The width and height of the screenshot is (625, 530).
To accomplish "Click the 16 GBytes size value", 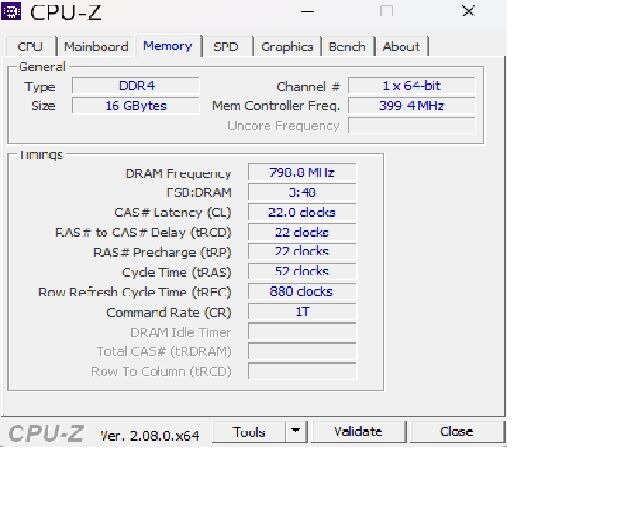I will pos(136,106).
